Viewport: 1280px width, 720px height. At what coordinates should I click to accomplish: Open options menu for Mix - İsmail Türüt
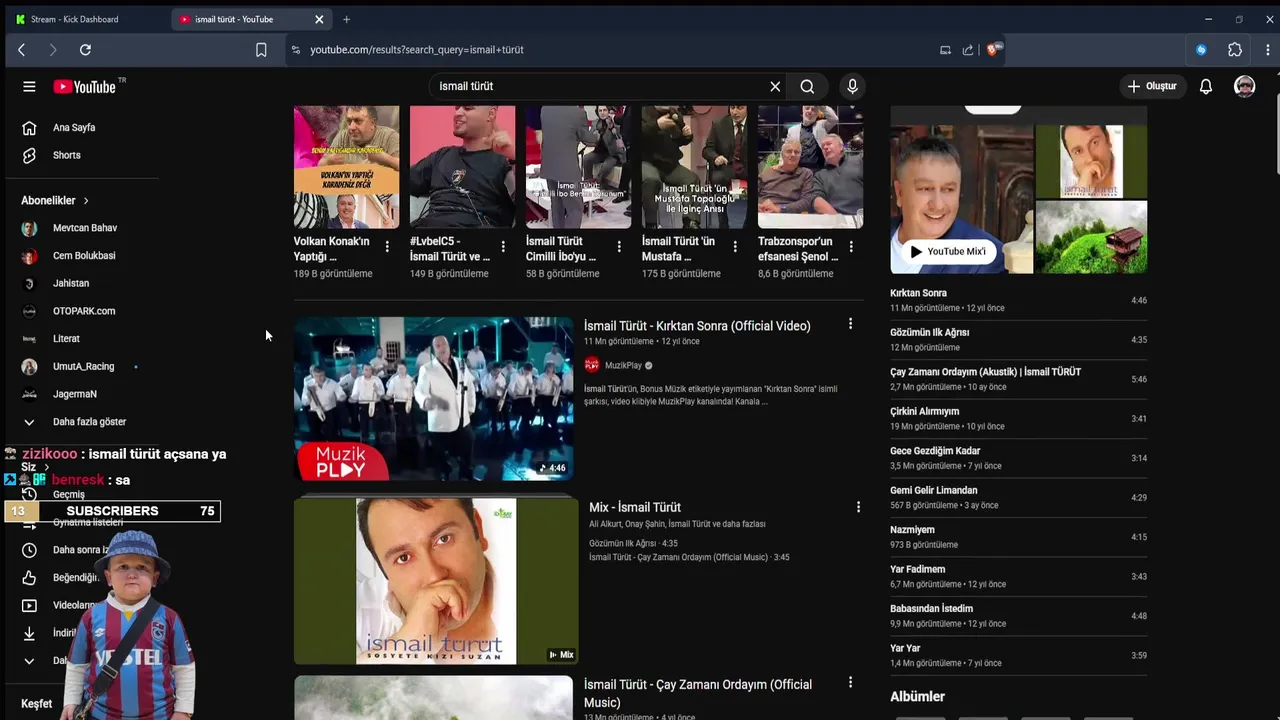(858, 507)
